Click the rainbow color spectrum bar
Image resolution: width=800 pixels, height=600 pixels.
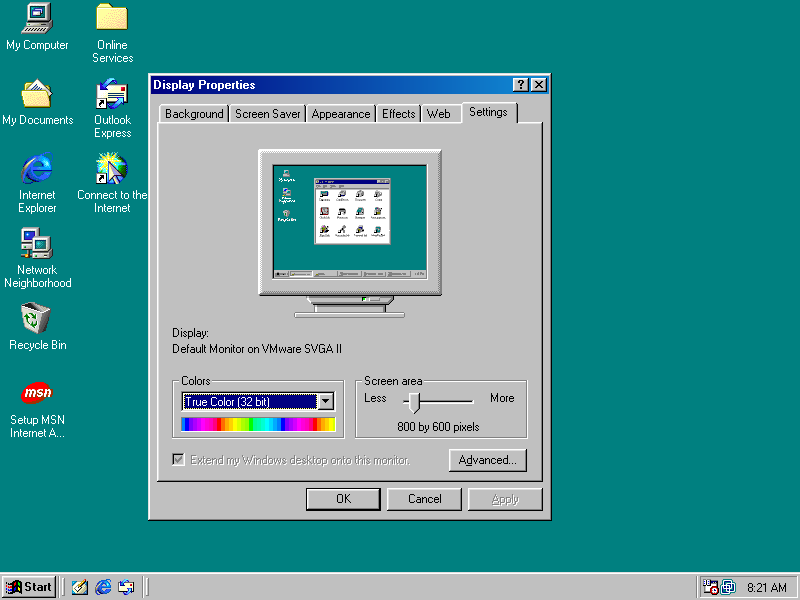258,424
